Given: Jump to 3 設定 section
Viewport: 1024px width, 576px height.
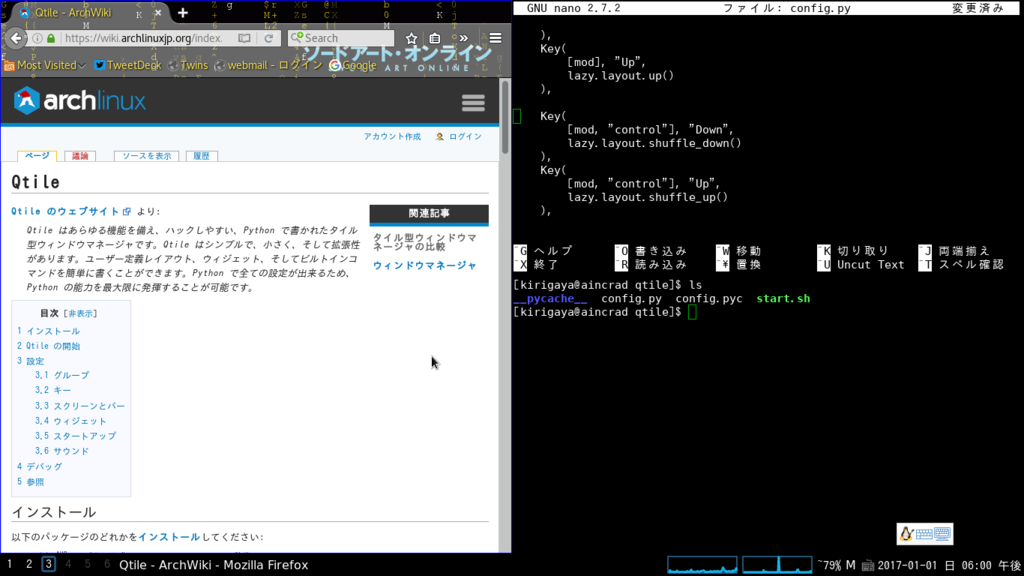Looking at the screenshot, I should pyautogui.click(x=31, y=361).
